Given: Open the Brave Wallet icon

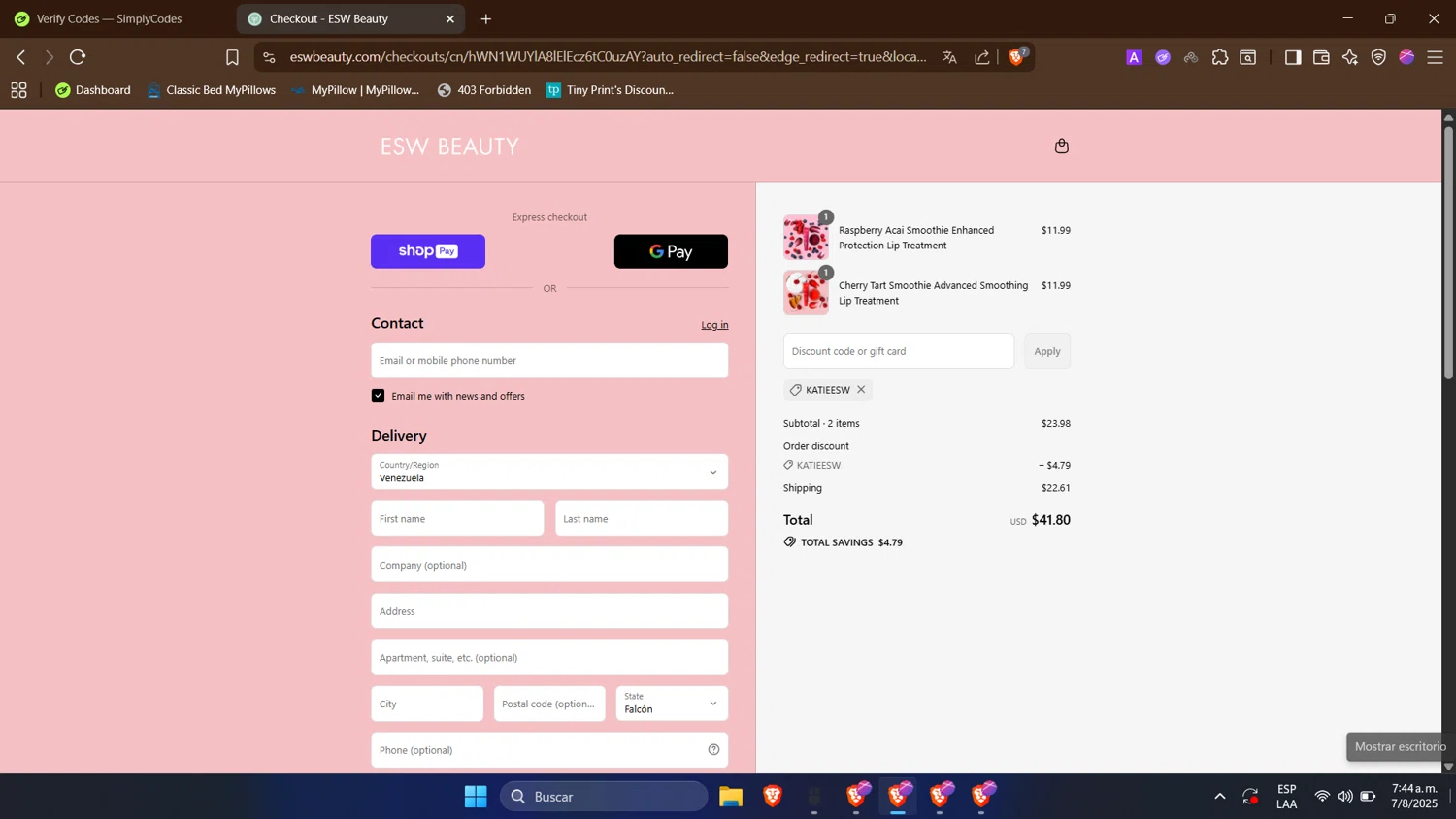Looking at the screenshot, I should [x=1321, y=57].
